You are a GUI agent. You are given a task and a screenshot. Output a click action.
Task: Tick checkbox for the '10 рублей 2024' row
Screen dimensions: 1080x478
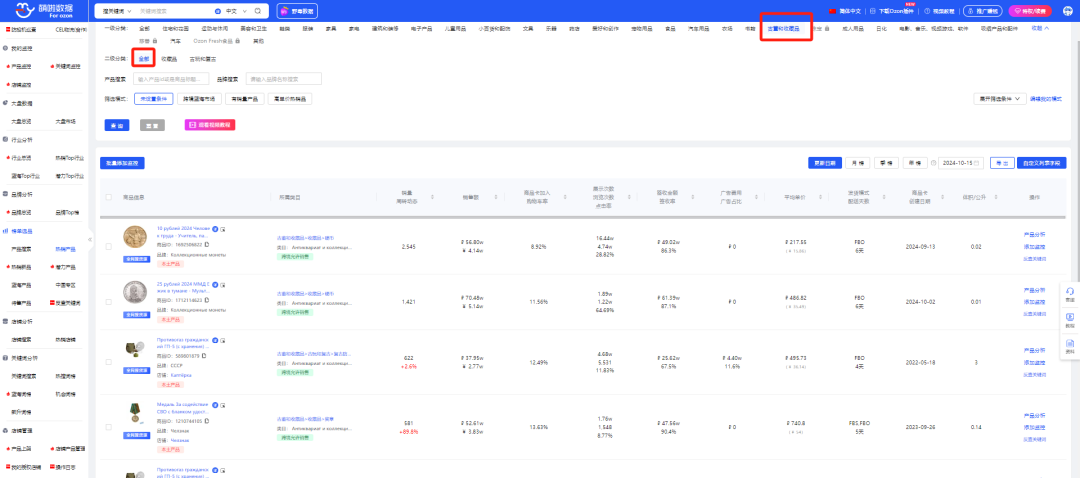(109, 246)
